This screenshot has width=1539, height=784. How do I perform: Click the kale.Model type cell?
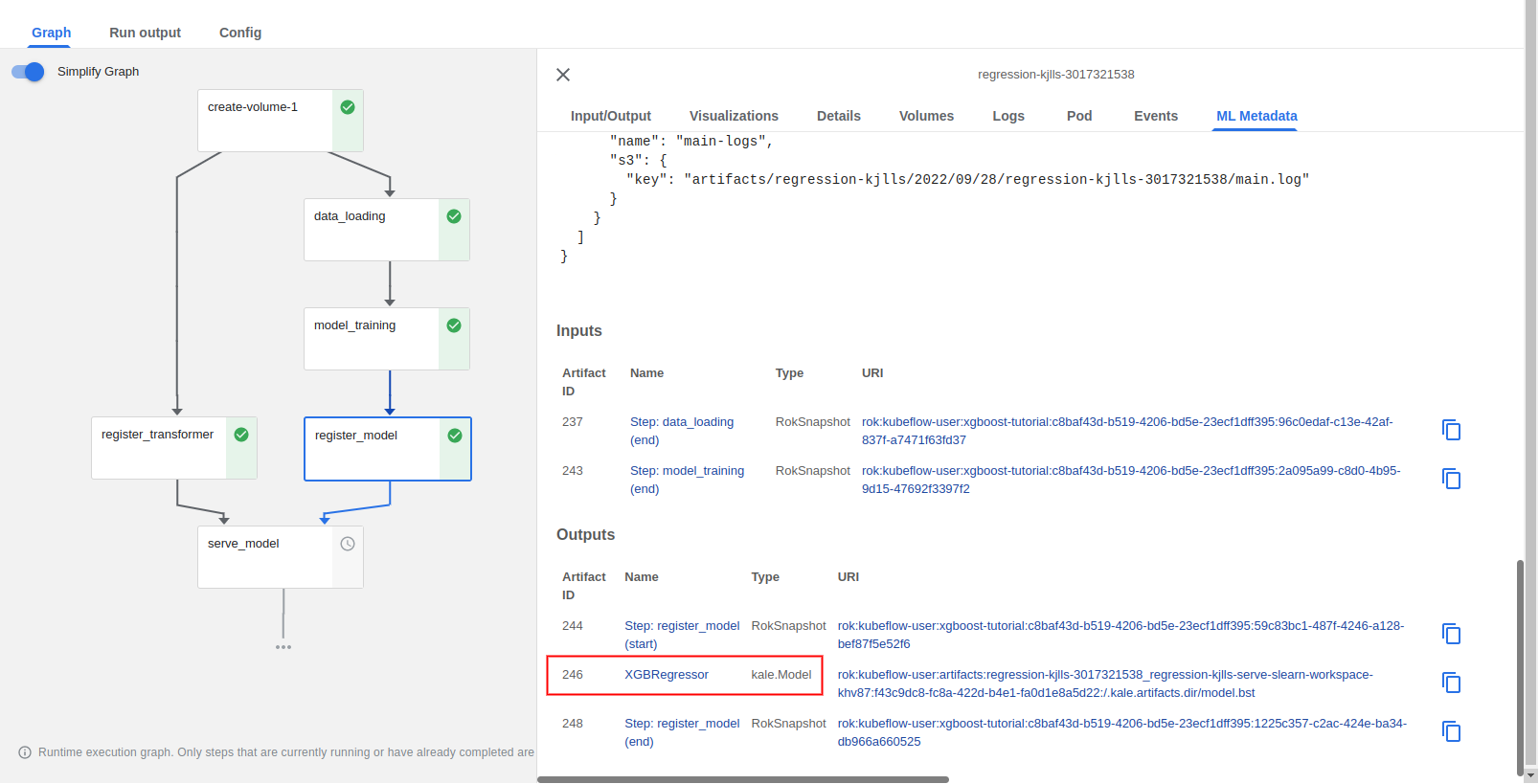pos(781,675)
